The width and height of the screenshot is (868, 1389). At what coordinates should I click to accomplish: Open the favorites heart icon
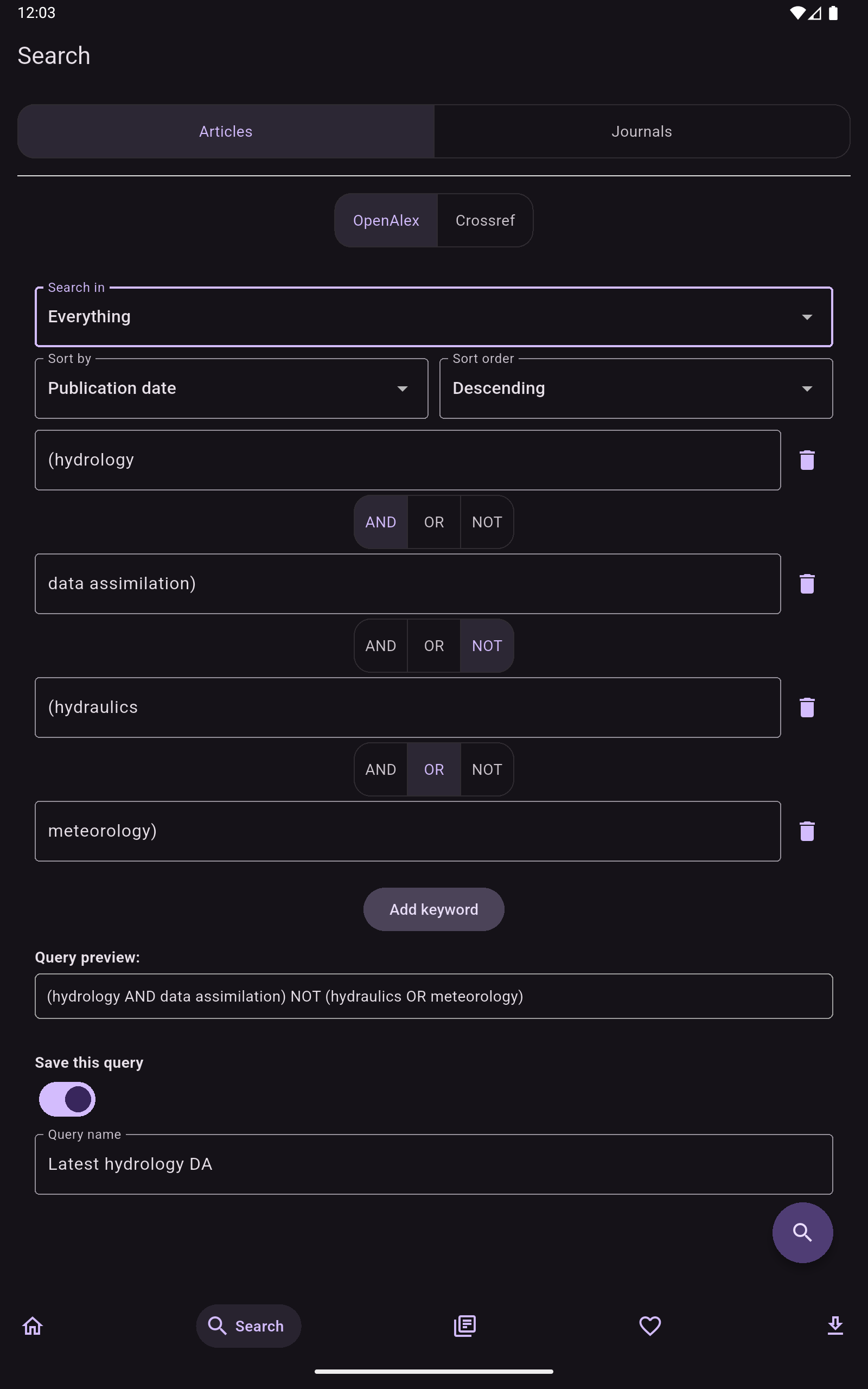650,1326
